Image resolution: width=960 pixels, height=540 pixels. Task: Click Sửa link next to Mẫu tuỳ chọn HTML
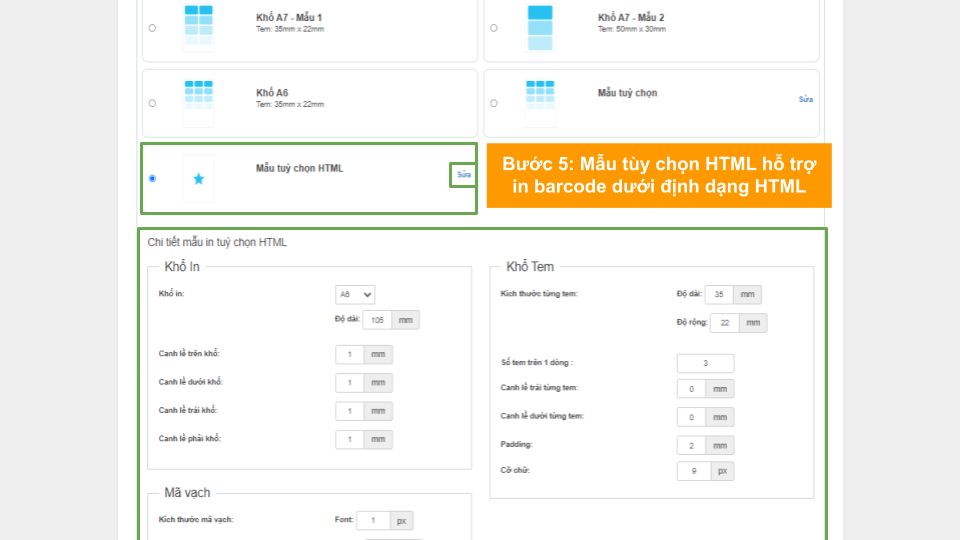[x=463, y=175]
